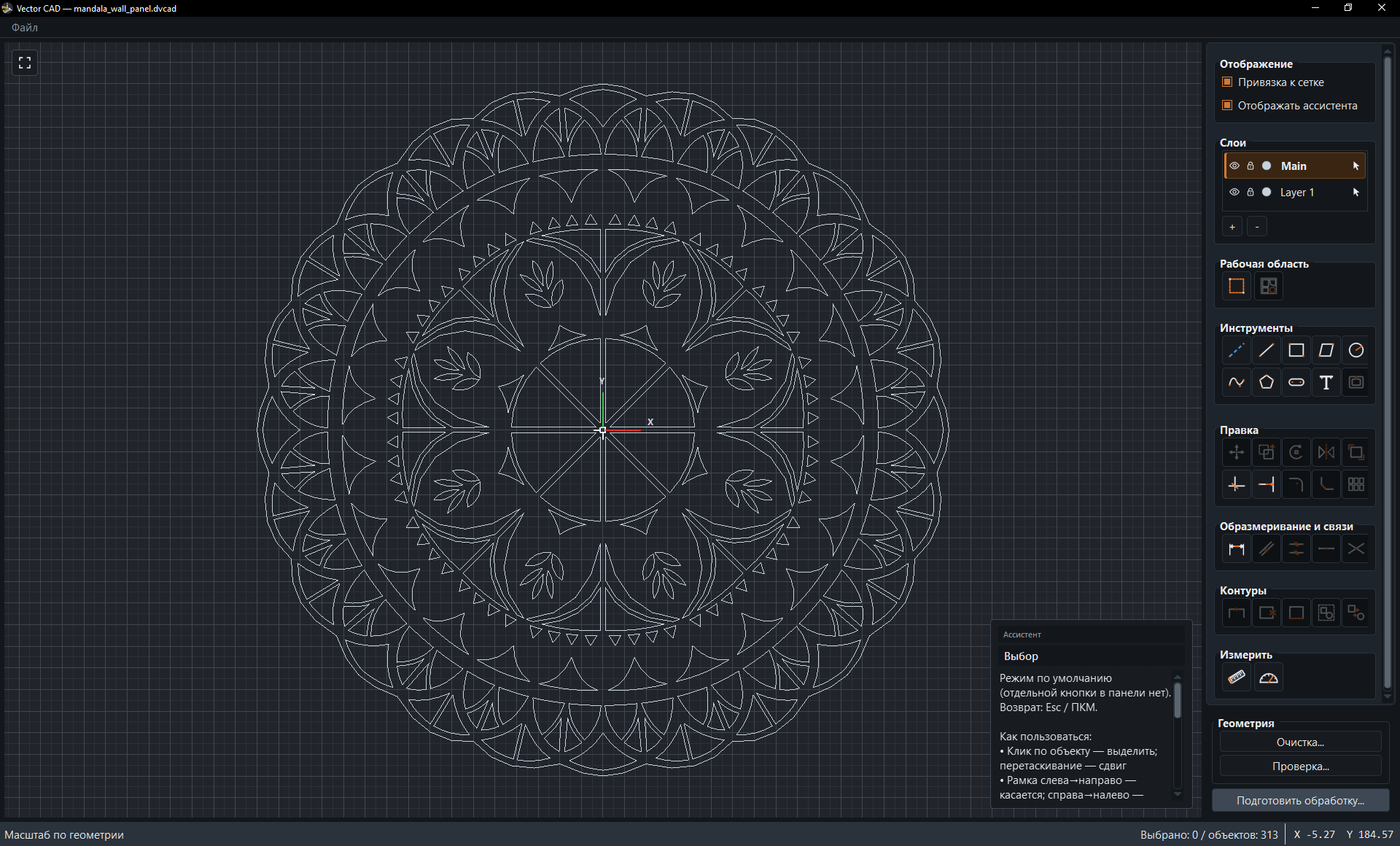Viewport: 1400px width, 846px height.
Task: Switch to multi-panel workspace view
Action: click(x=1269, y=287)
